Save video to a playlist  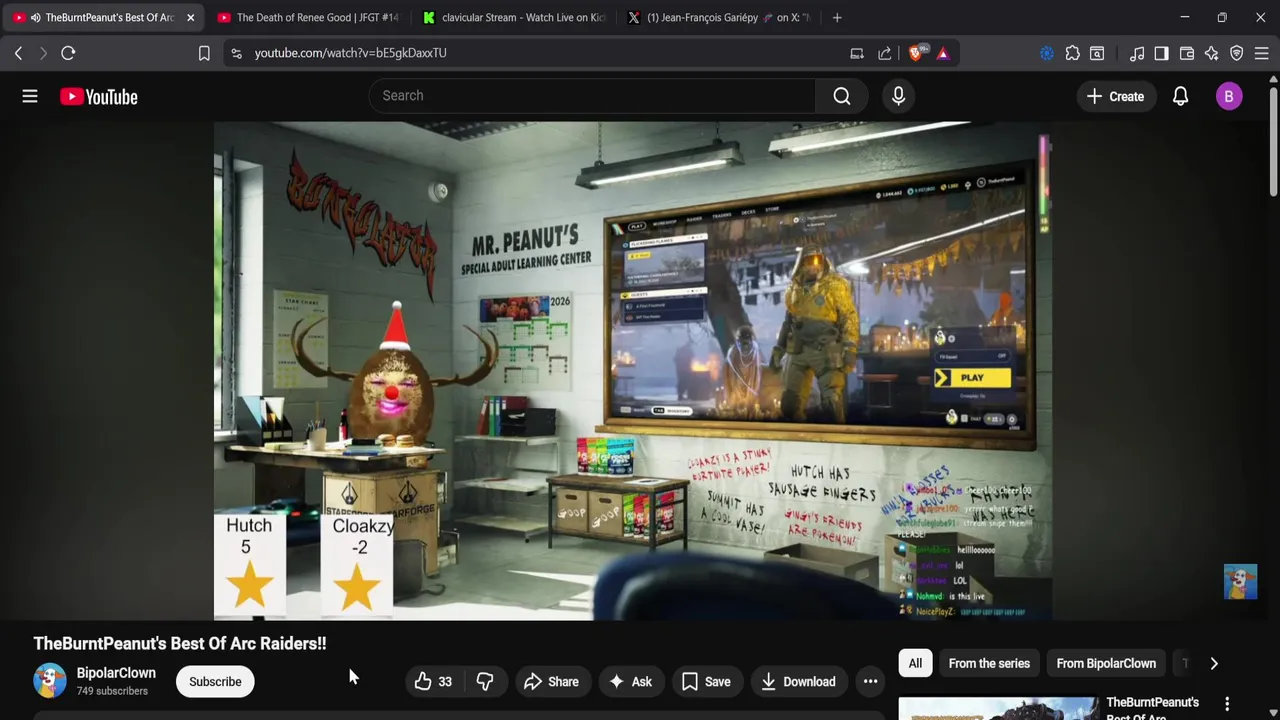pos(706,682)
